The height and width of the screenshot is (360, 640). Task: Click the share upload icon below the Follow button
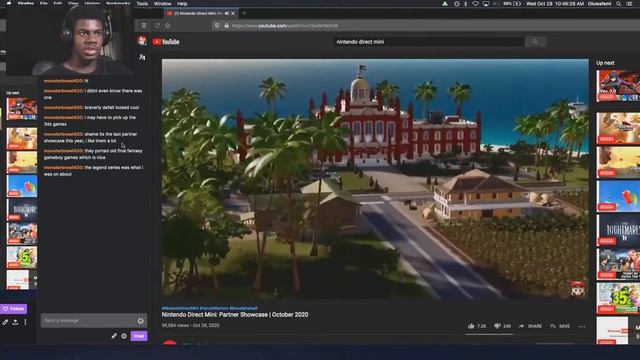[x=15, y=322]
